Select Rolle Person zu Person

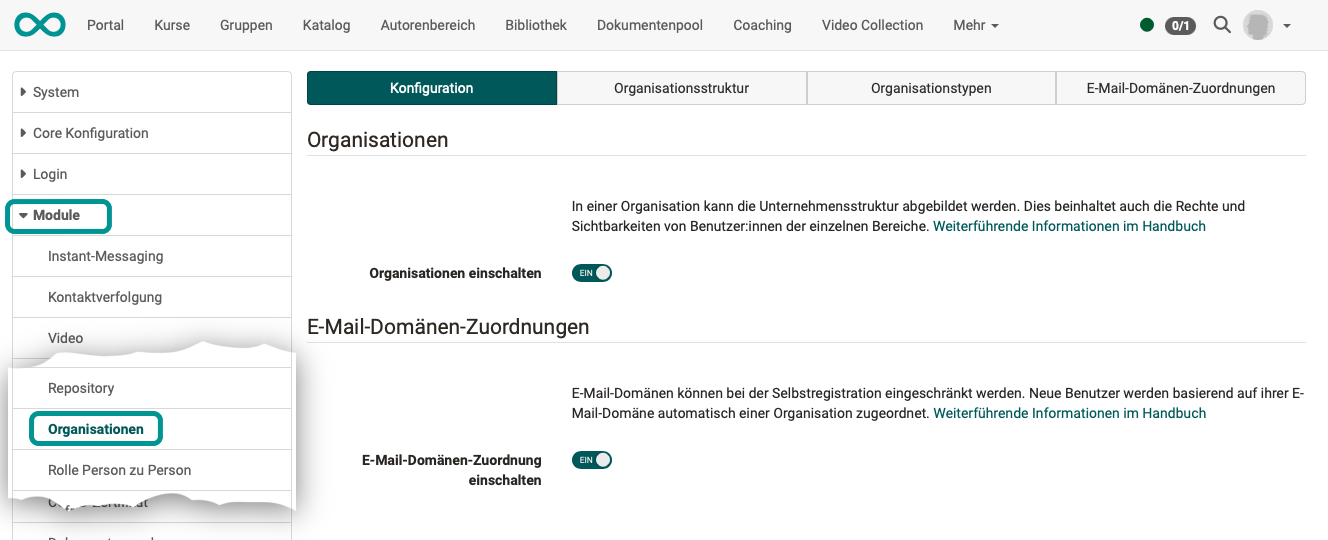tap(150, 470)
